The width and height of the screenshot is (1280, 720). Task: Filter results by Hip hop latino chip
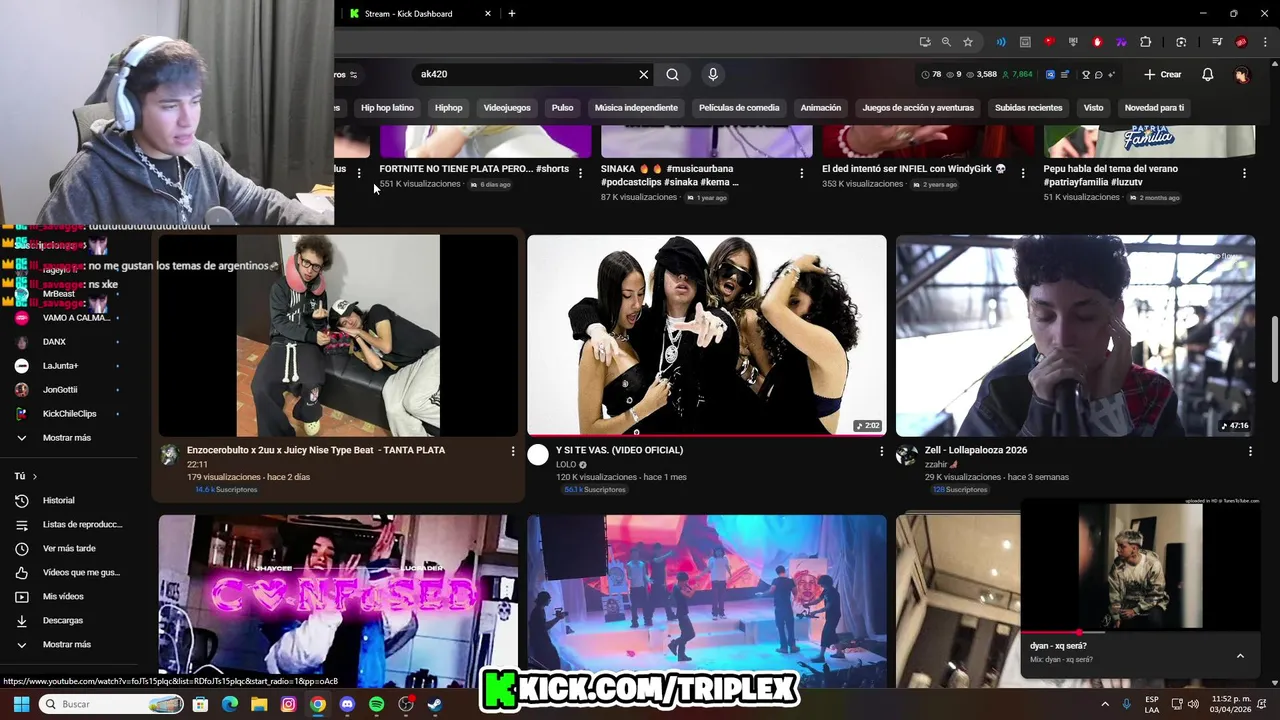(x=387, y=108)
